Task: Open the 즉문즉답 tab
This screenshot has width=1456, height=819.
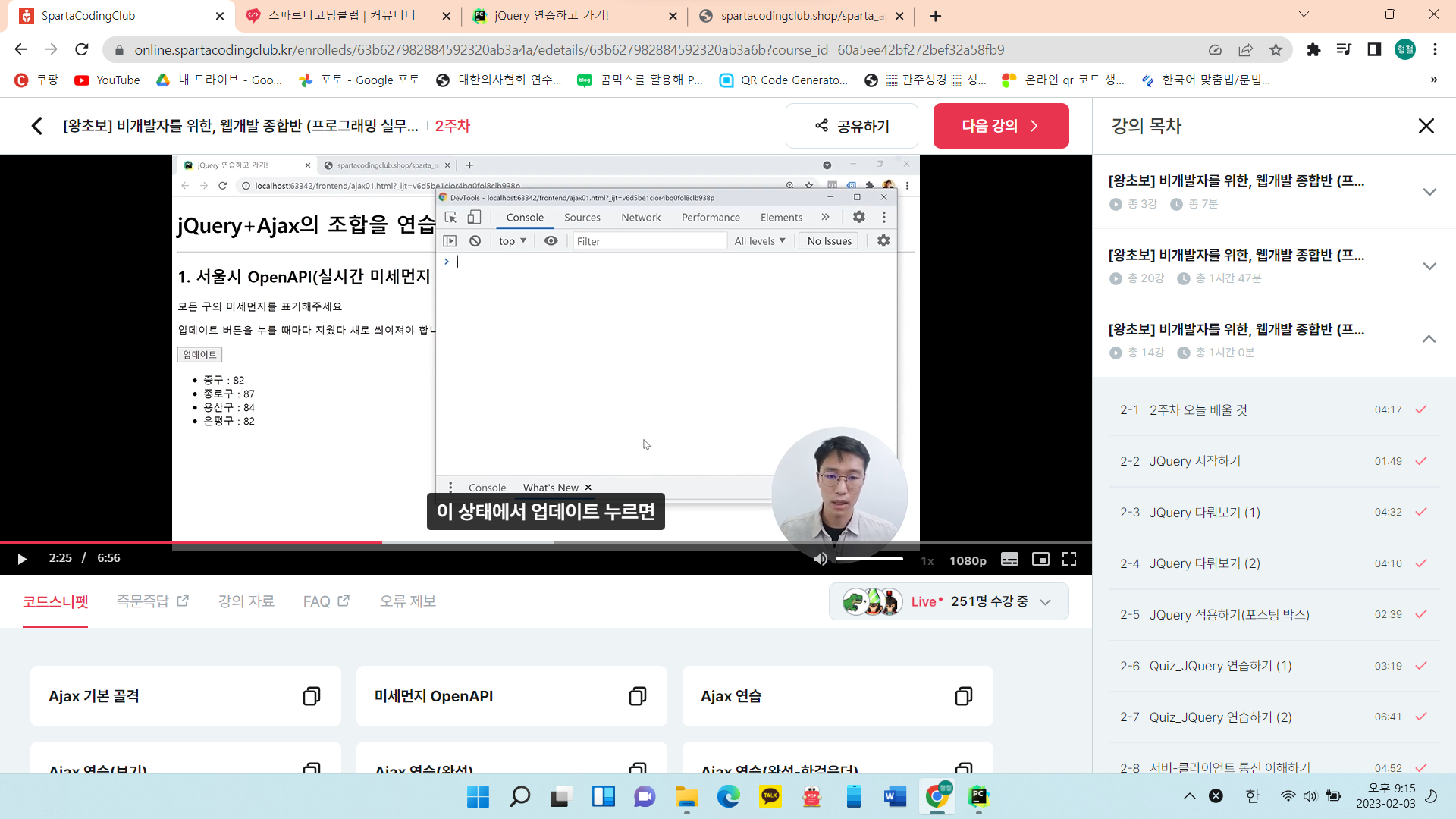Action: 152,601
